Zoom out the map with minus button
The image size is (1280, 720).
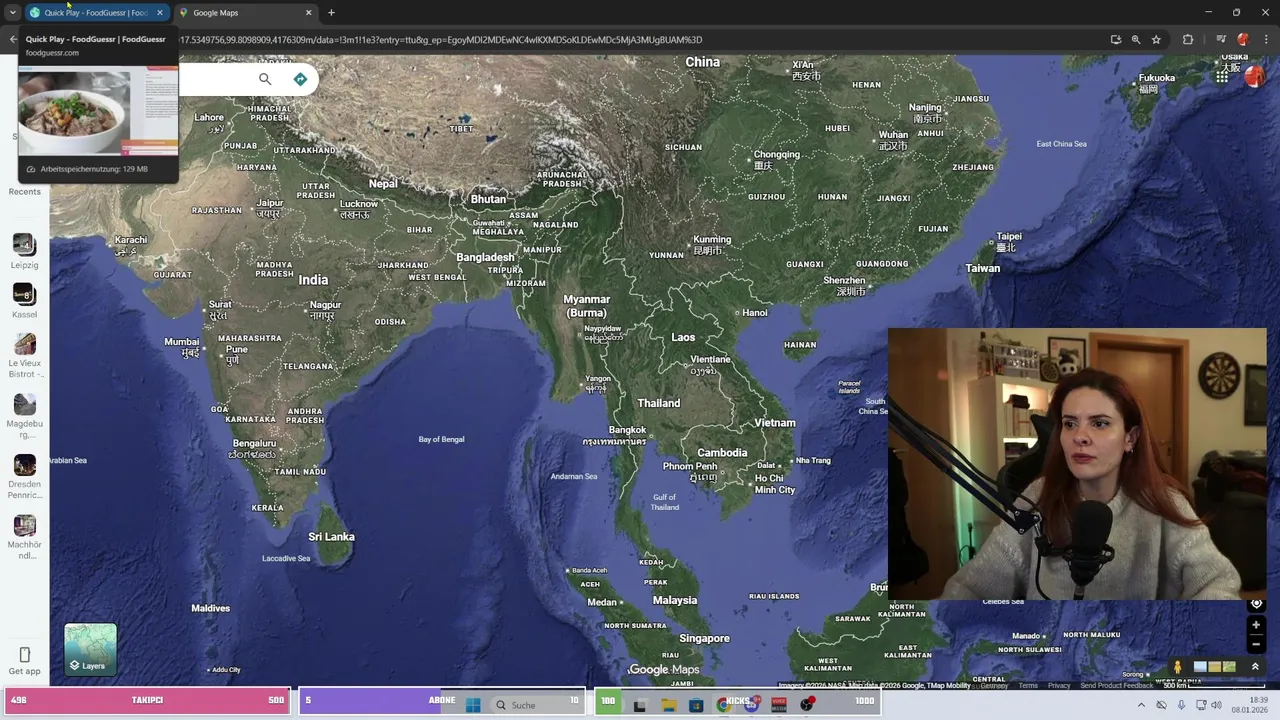point(1256,644)
